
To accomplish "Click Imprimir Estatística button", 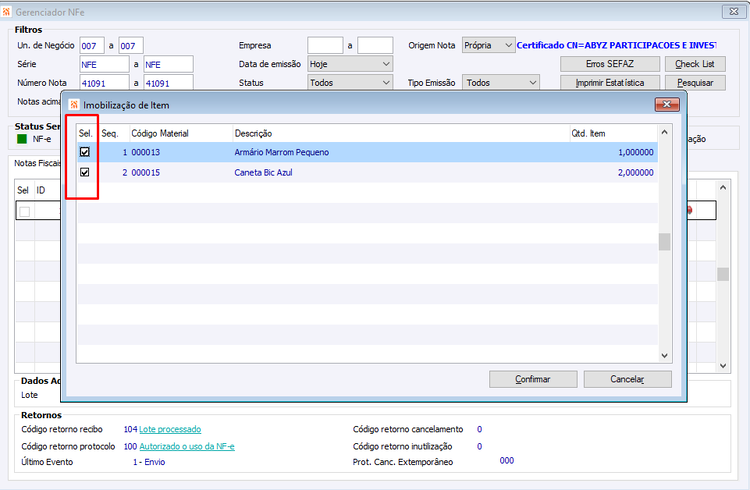I will (x=610, y=83).
